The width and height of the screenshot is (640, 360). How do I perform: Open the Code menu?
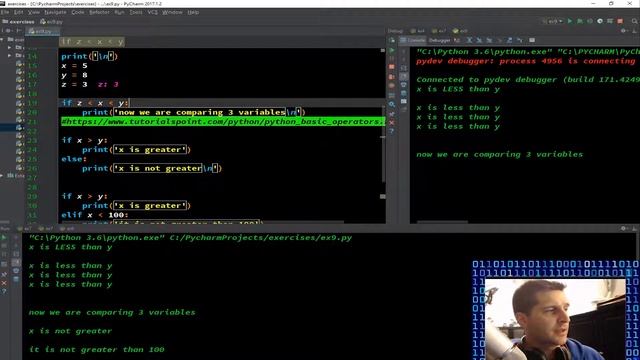click(78, 12)
